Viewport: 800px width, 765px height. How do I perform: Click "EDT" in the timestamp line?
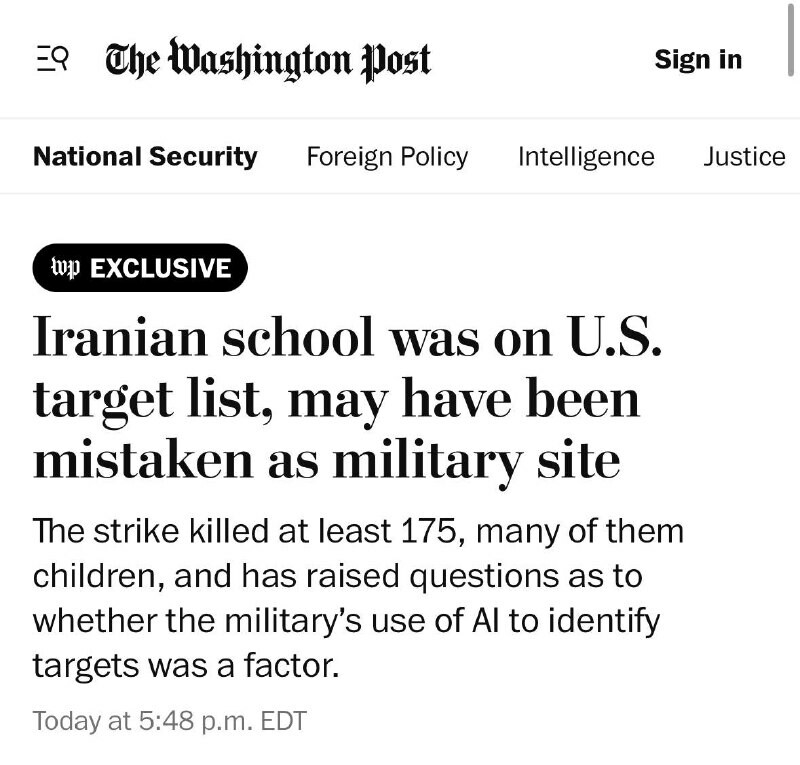click(283, 720)
